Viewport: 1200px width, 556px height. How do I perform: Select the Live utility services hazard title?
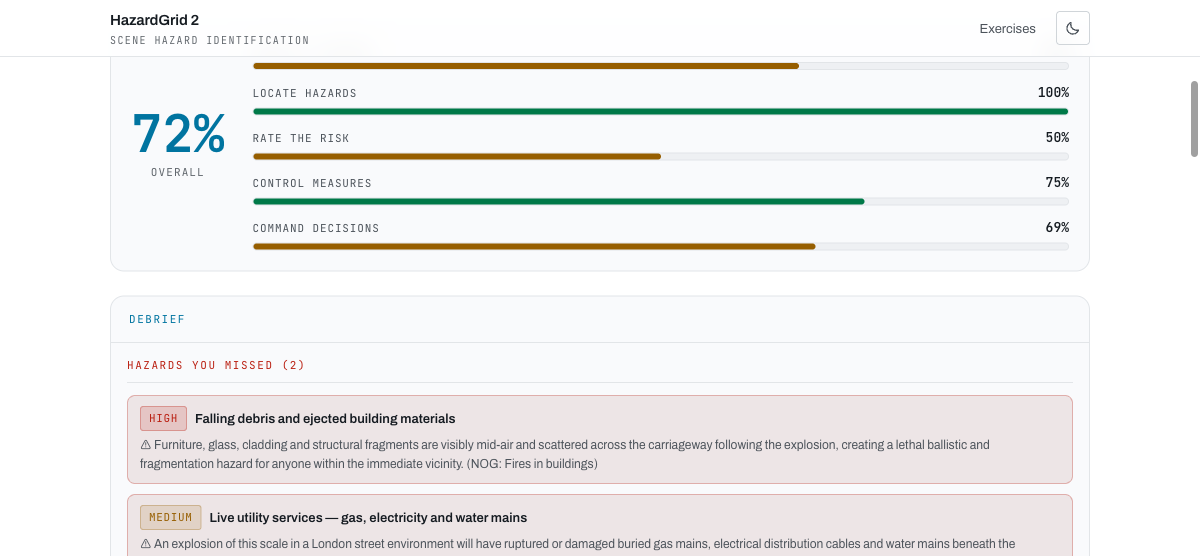[x=368, y=517]
